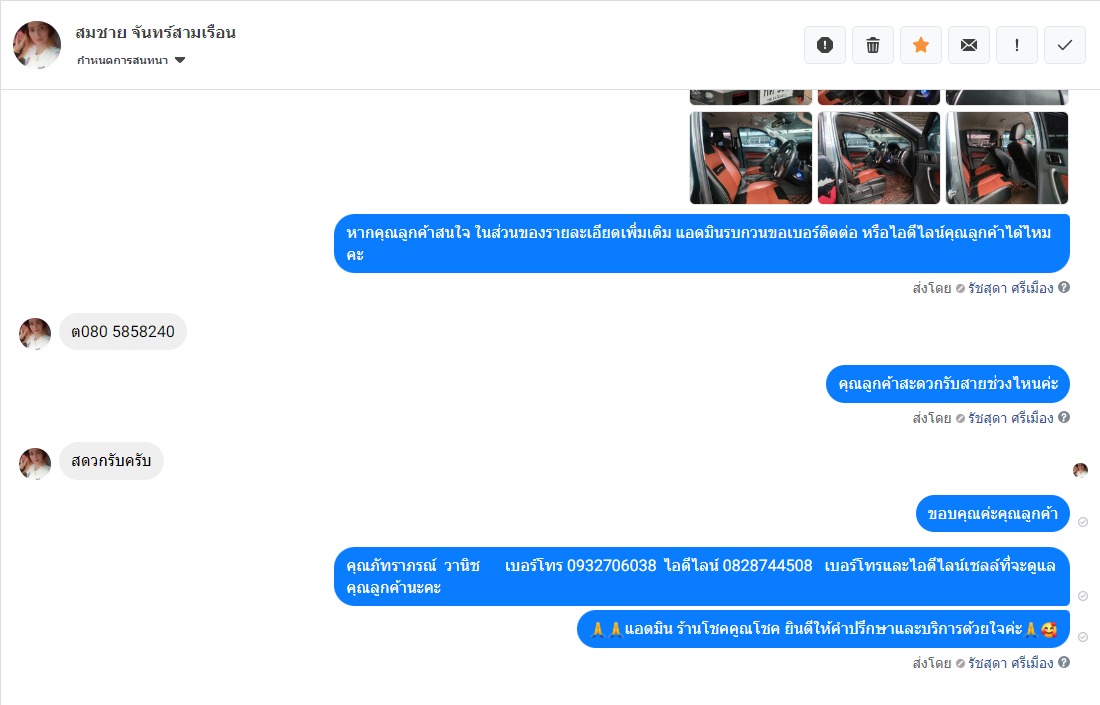Viewport: 1100px width, 705px height.
Task: Select the phone number message 080 5858240
Action: point(123,332)
